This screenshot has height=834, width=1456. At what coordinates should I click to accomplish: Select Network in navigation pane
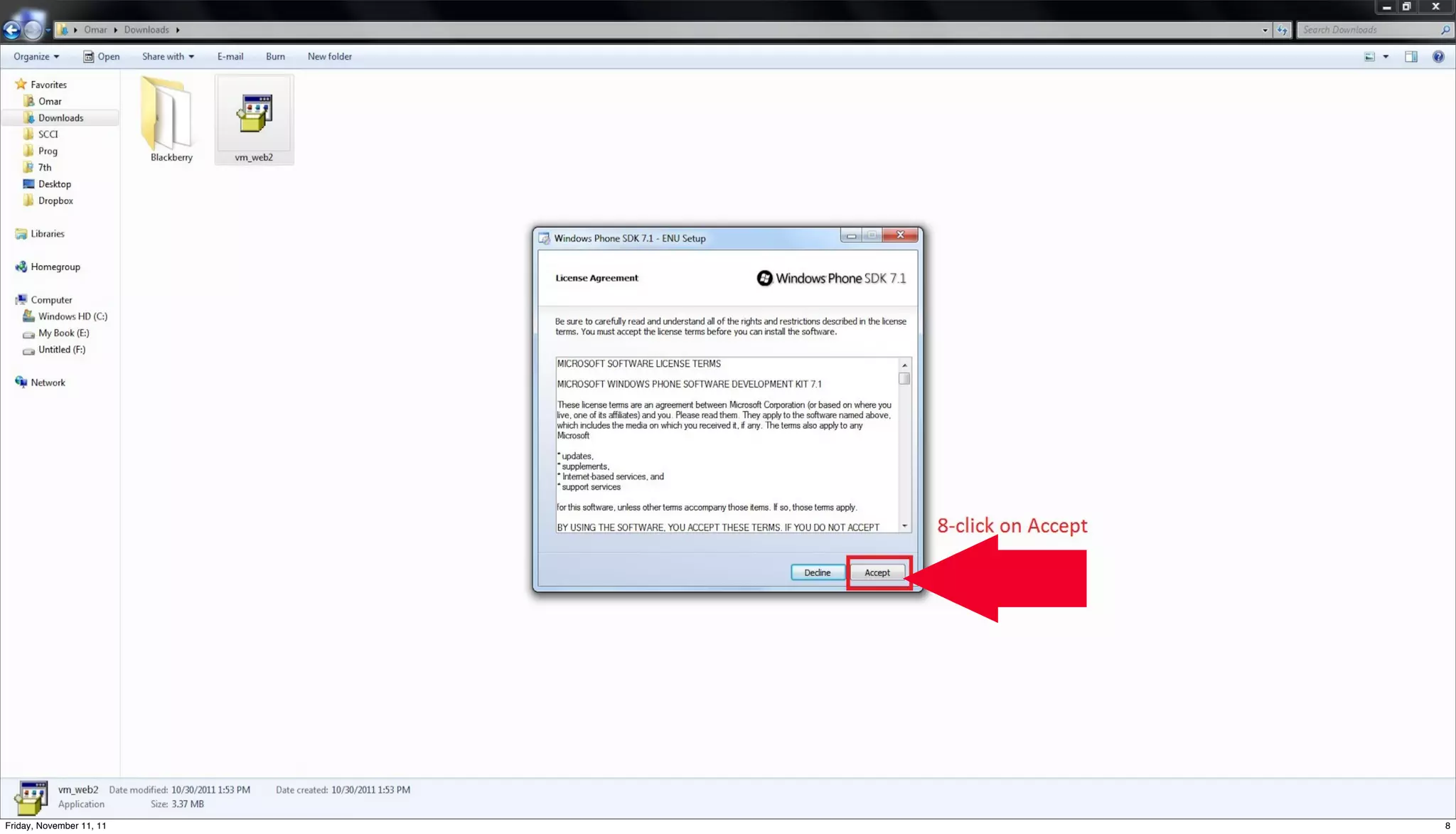[48, 383]
